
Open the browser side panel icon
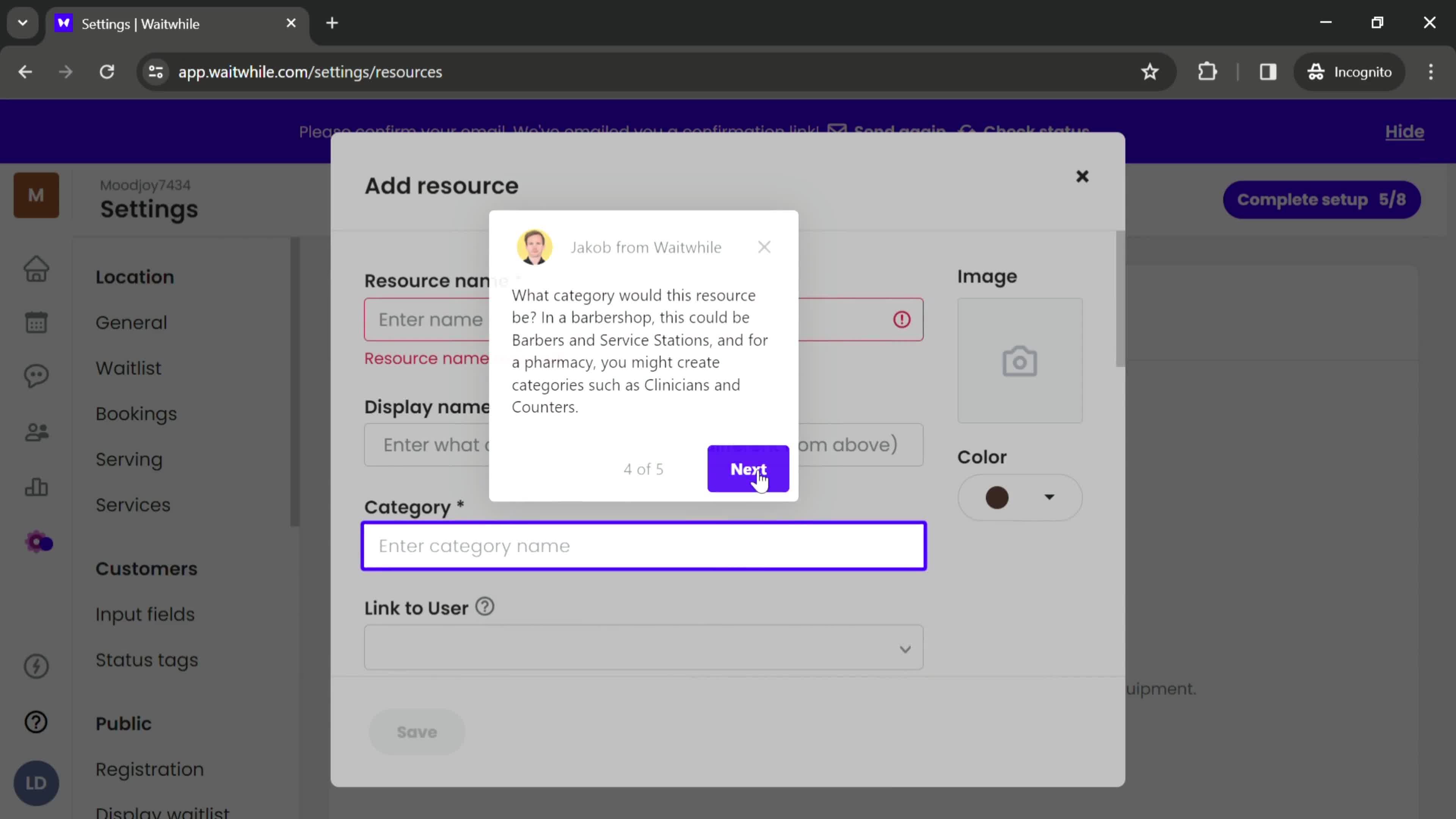[x=1268, y=72]
